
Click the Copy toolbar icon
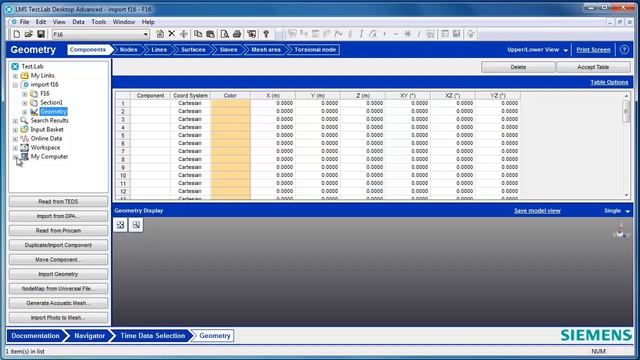point(198,34)
